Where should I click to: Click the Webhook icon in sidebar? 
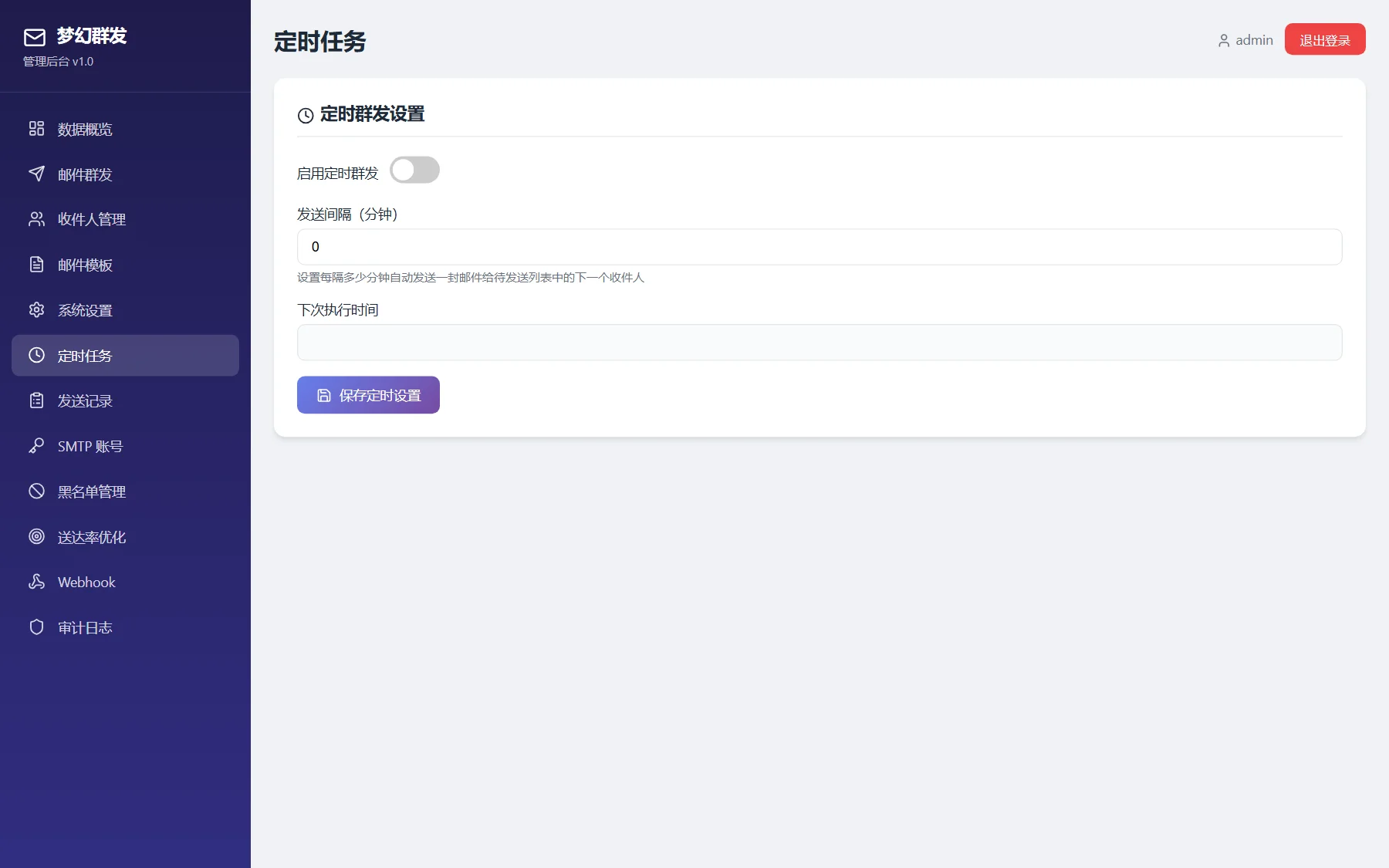coord(36,582)
